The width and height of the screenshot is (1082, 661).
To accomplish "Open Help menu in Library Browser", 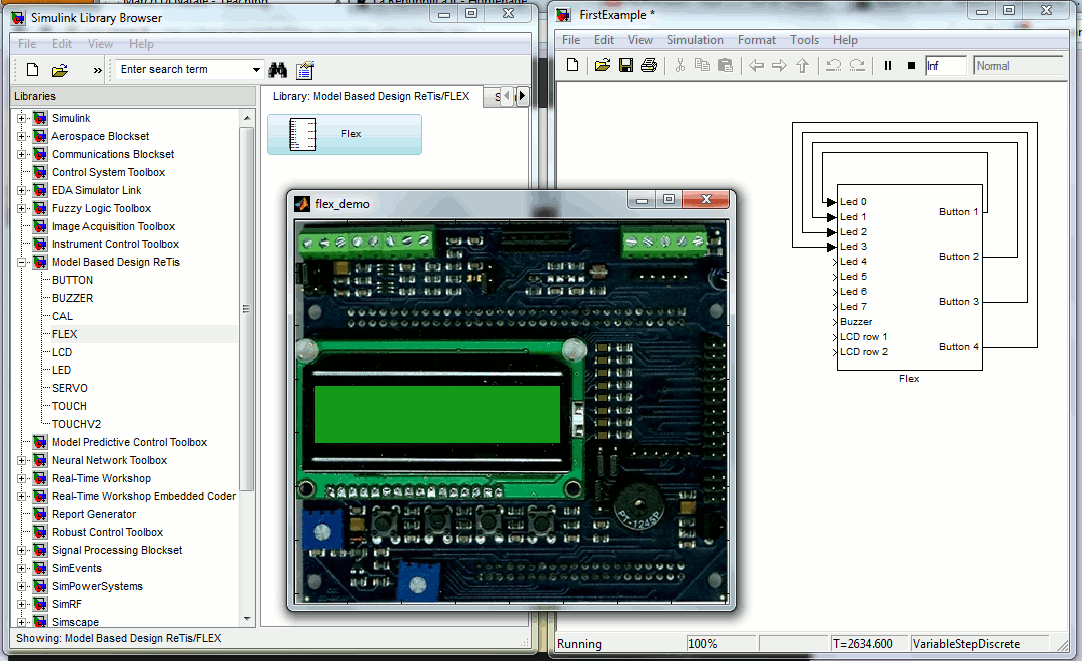I will [x=141, y=43].
